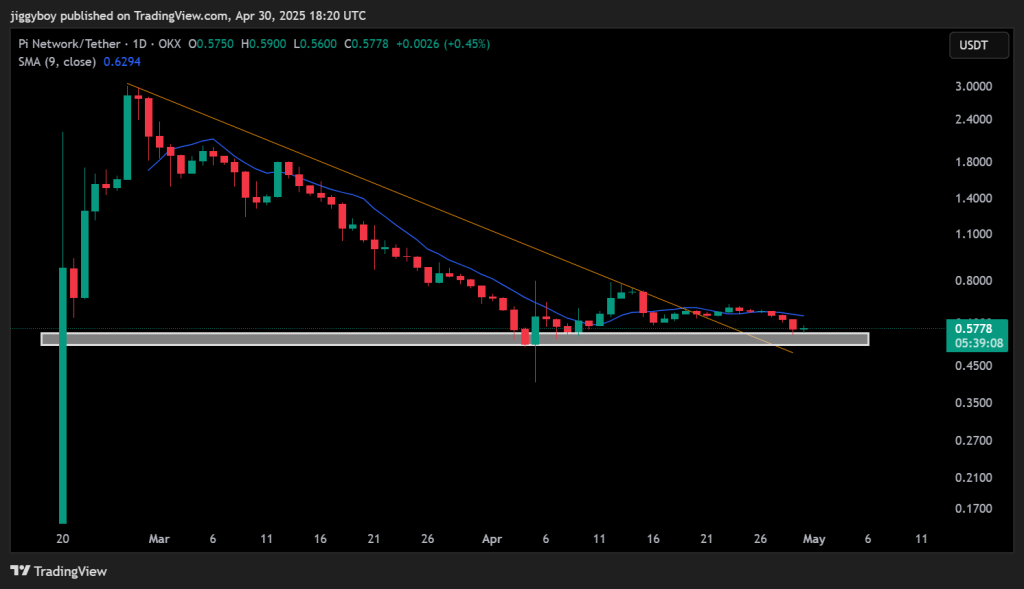This screenshot has height=589, width=1024.
Task: Select the 3.0000 price axis label
Action: (973, 86)
